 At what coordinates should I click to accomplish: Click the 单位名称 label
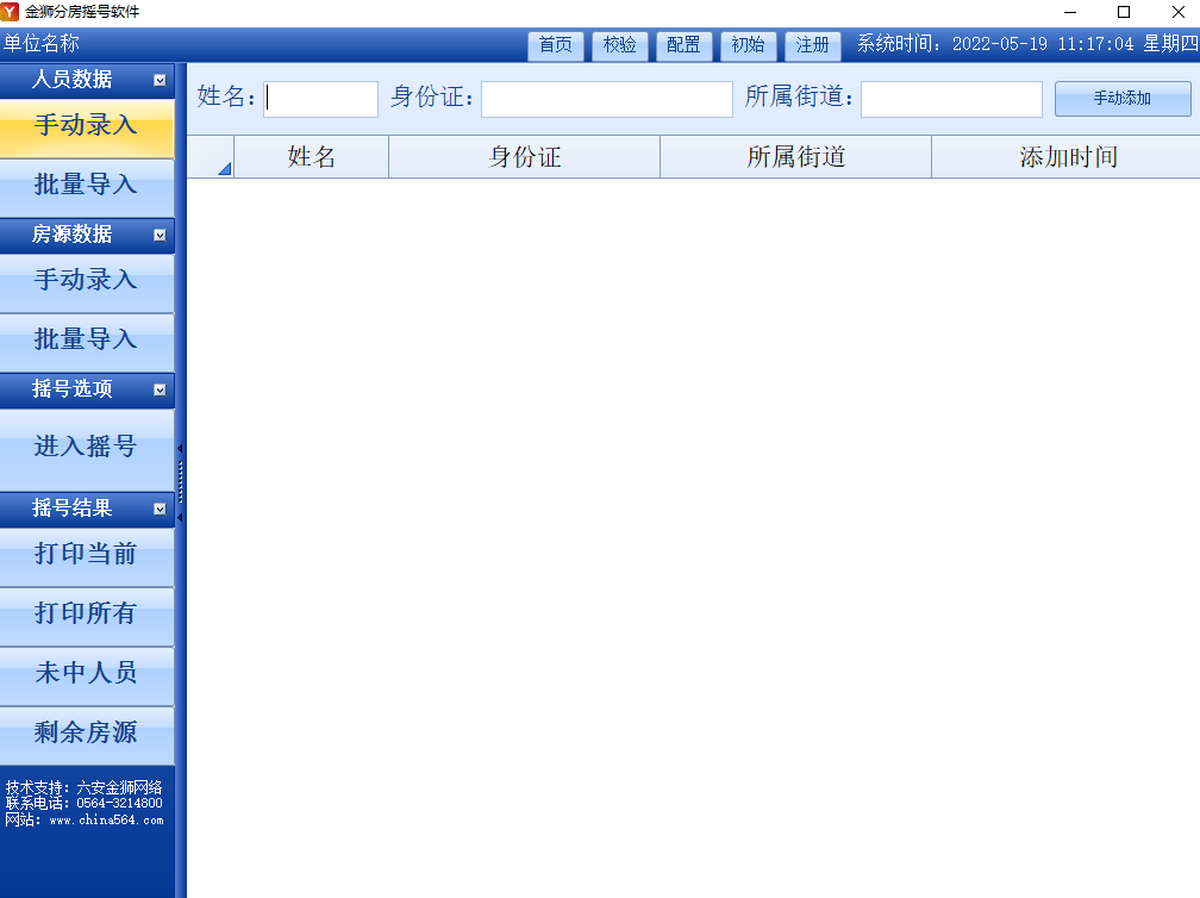[41, 44]
